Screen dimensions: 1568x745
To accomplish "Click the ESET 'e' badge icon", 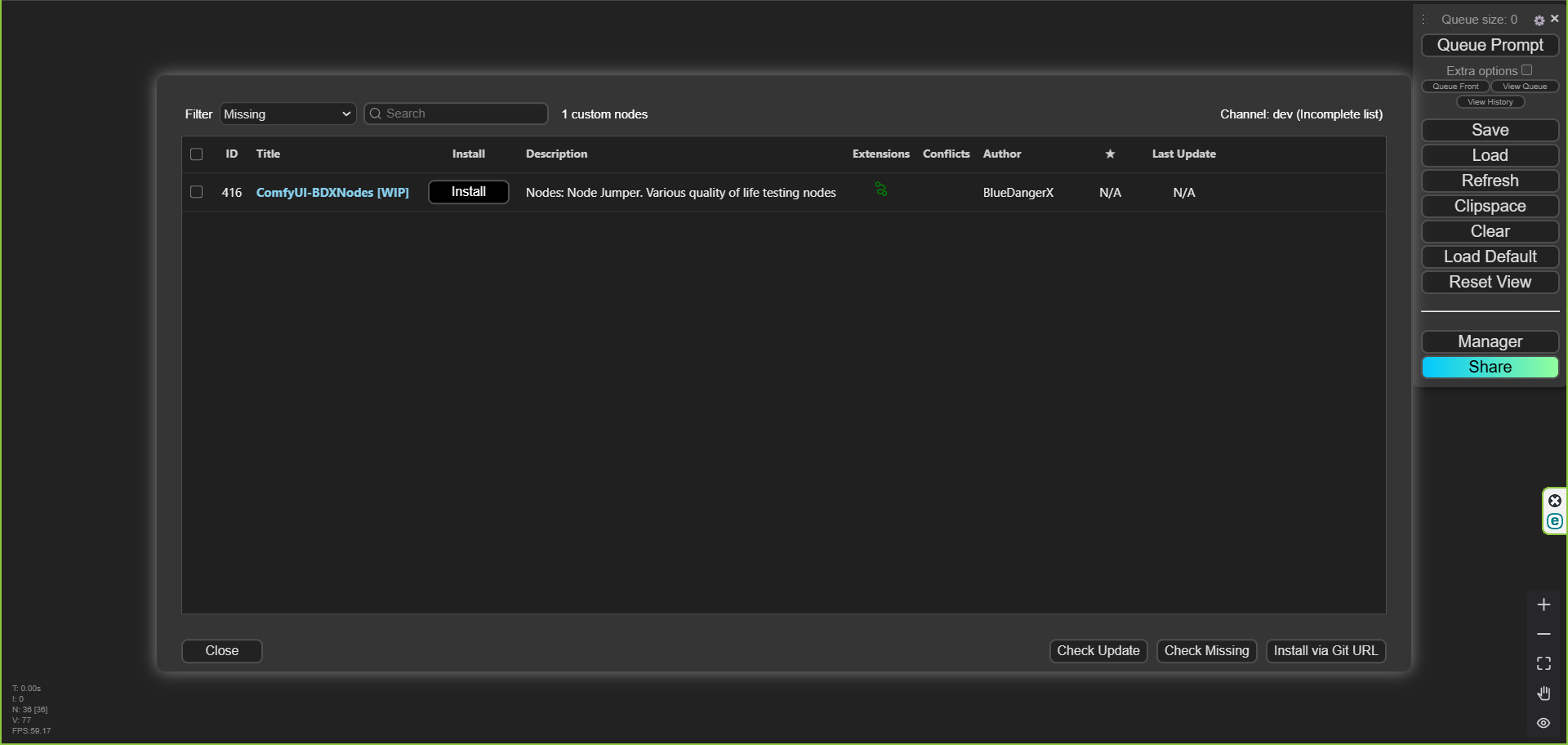I will coord(1555,522).
